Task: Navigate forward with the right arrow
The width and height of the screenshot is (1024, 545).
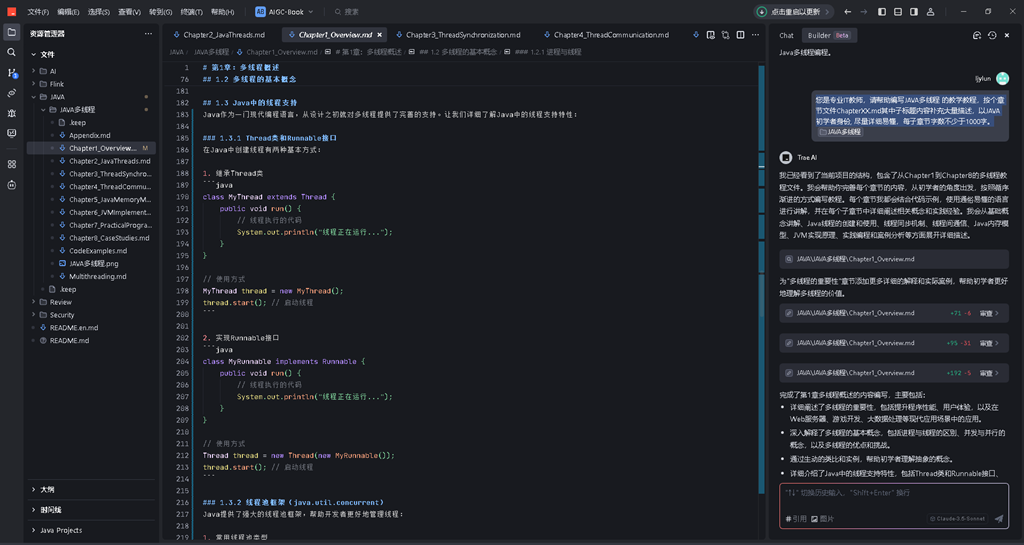Action: [863, 12]
